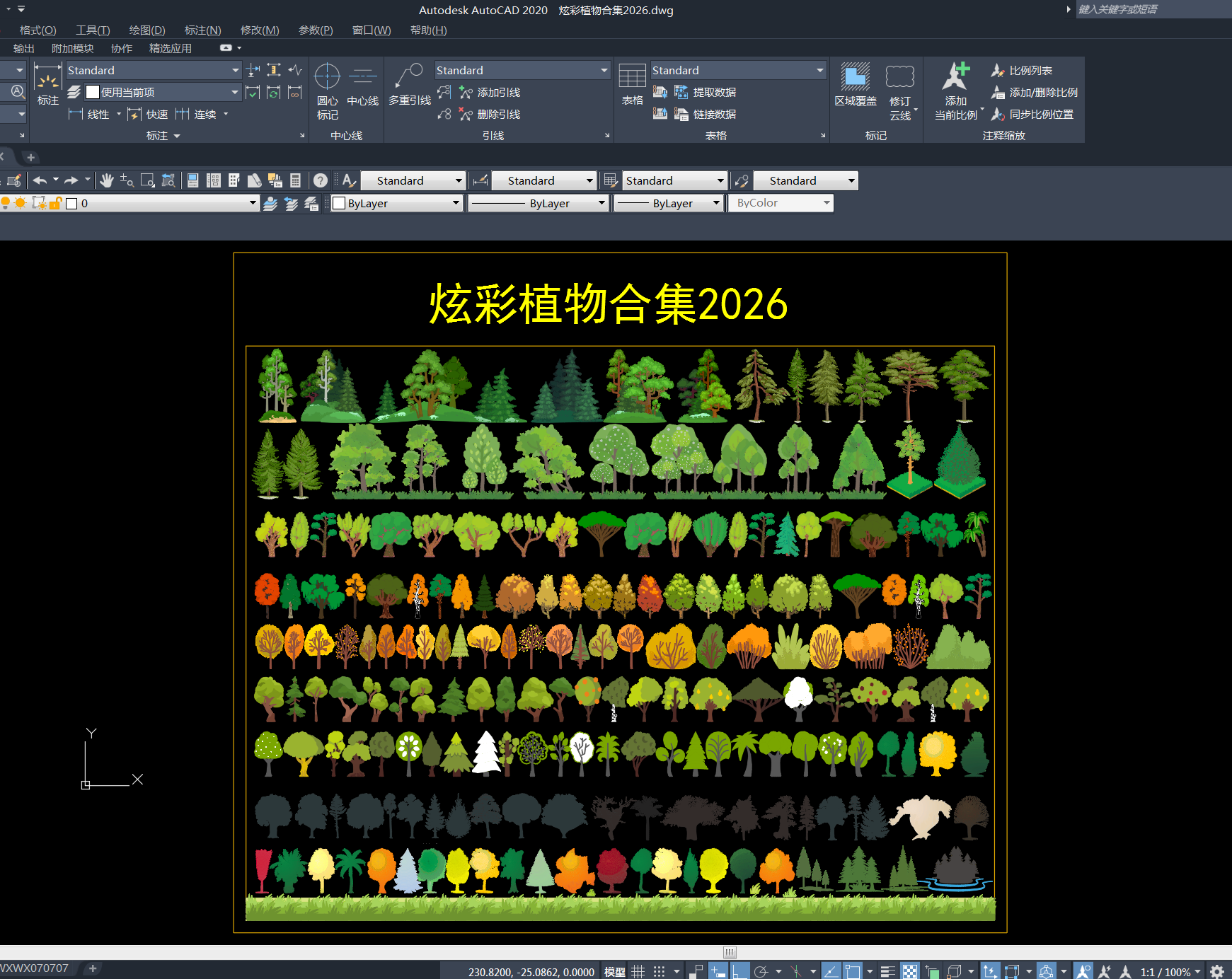Switch to the 模型 model tab
The image size is (1232, 979).
coord(615,970)
